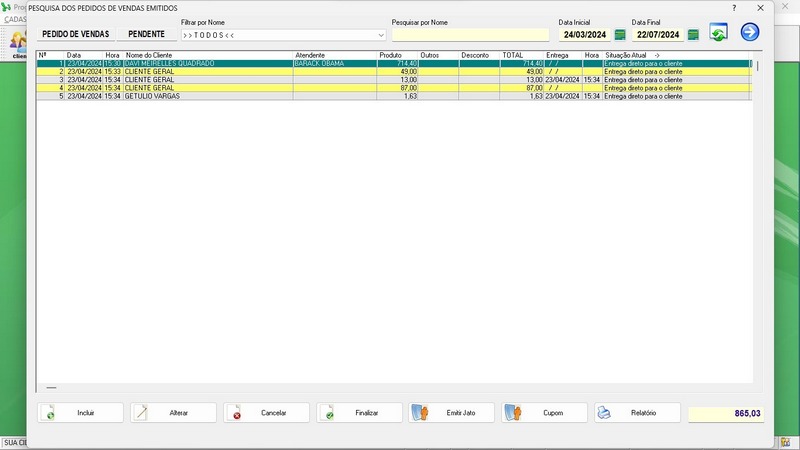This screenshot has height=450, width=800.
Task: Open the Relatório report printer button
Action: coord(637,413)
